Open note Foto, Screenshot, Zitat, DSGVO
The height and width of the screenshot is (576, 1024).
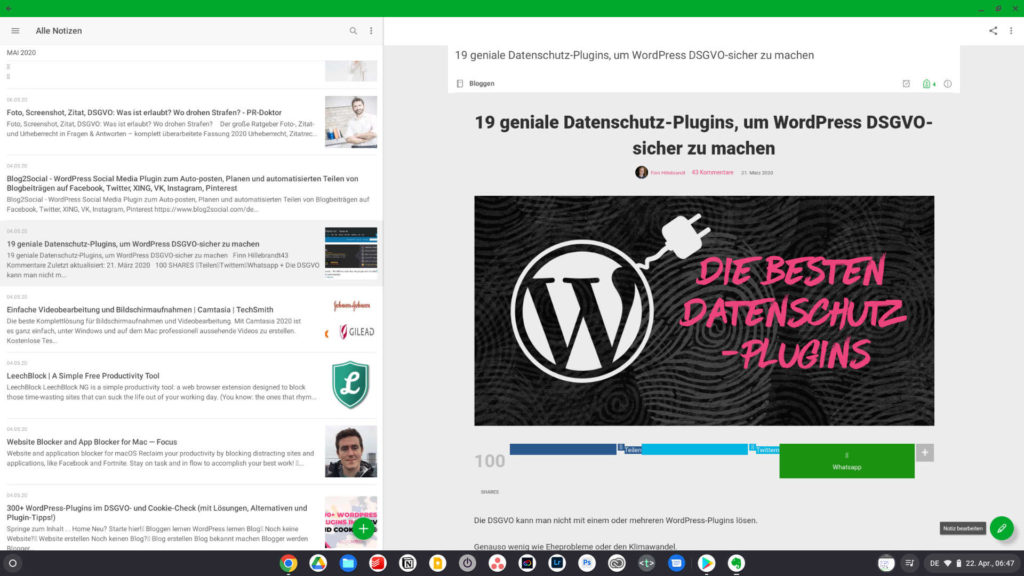pos(191,121)
